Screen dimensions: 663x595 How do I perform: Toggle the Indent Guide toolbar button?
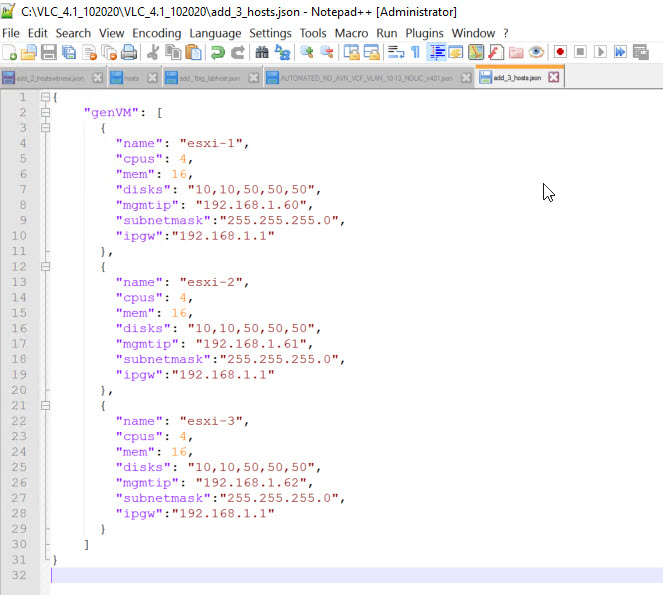(437, 52)
